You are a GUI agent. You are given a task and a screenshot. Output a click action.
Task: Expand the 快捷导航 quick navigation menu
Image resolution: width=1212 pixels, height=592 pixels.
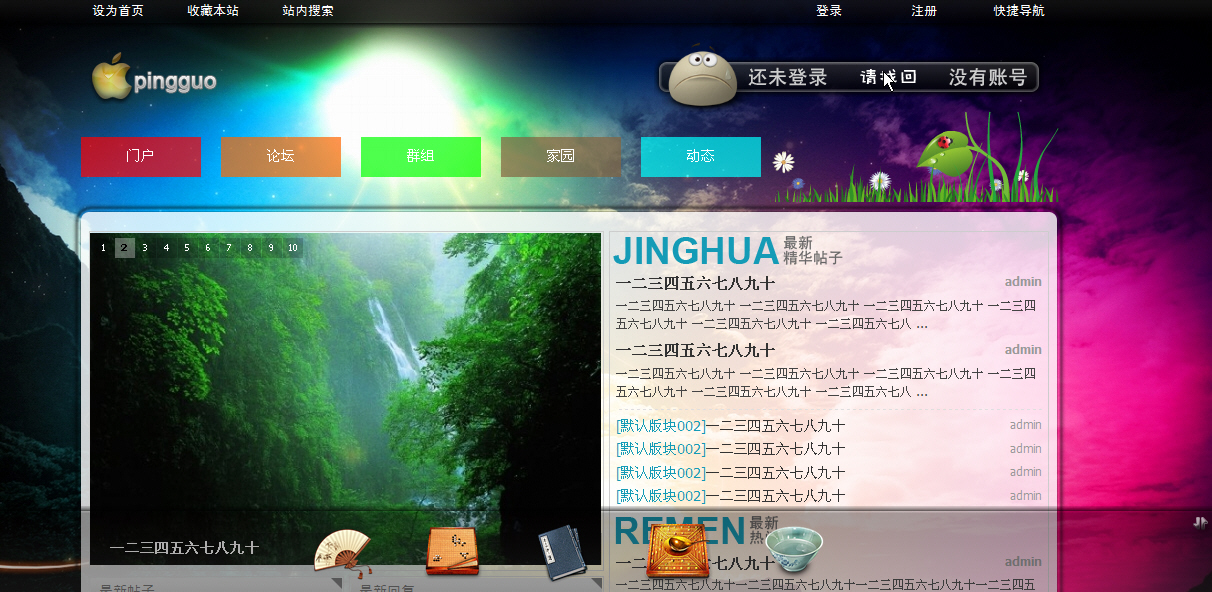pyautogui.click(x=1019, y=11)
